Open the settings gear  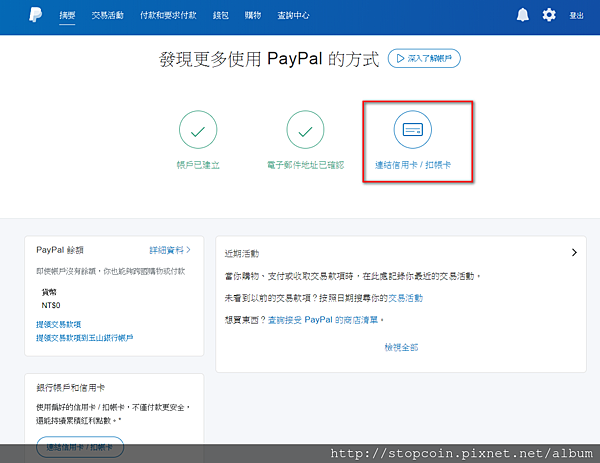(549, 15)
